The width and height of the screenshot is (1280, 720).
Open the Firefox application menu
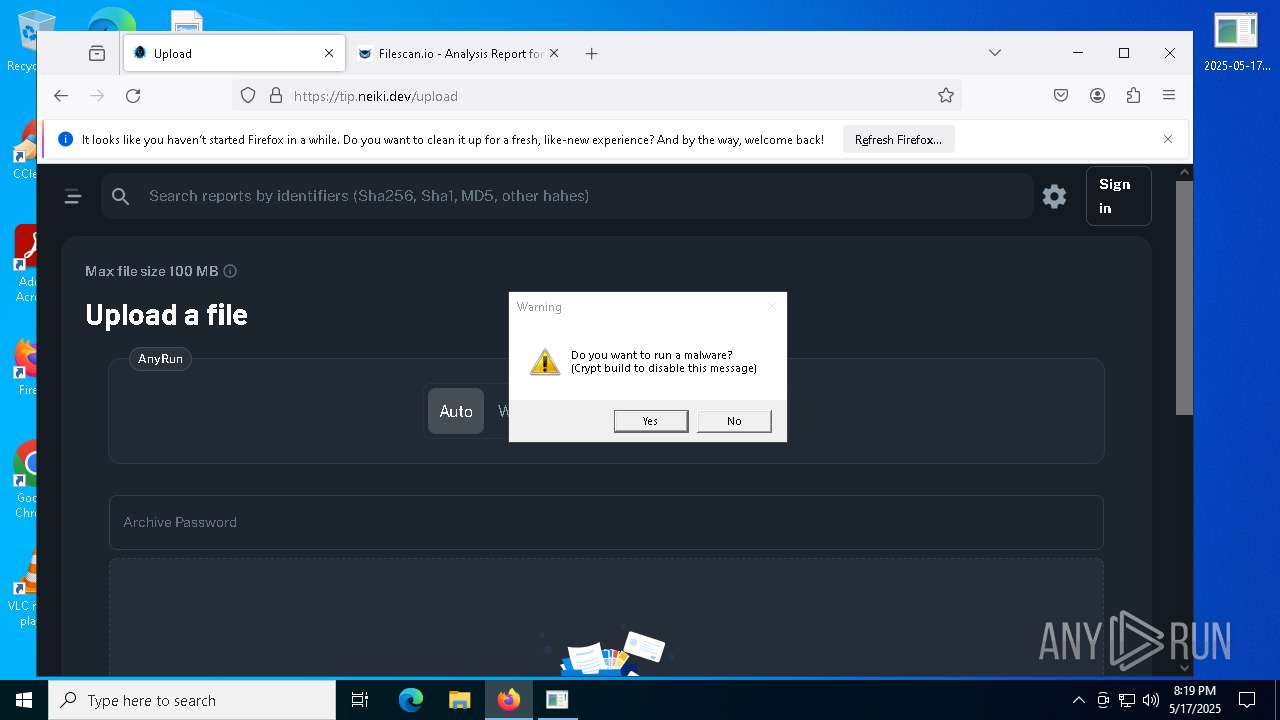[x=1169, y=96]
